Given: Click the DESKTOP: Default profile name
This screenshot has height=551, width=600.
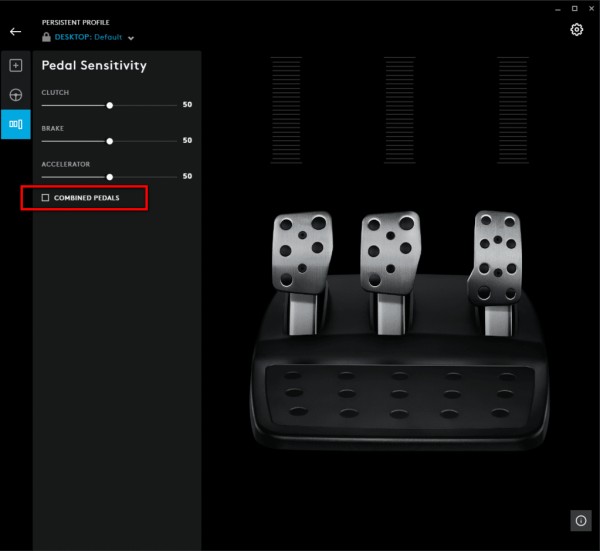Looking at the screenshot, I should pyautogui.click(x=88, y=37).
